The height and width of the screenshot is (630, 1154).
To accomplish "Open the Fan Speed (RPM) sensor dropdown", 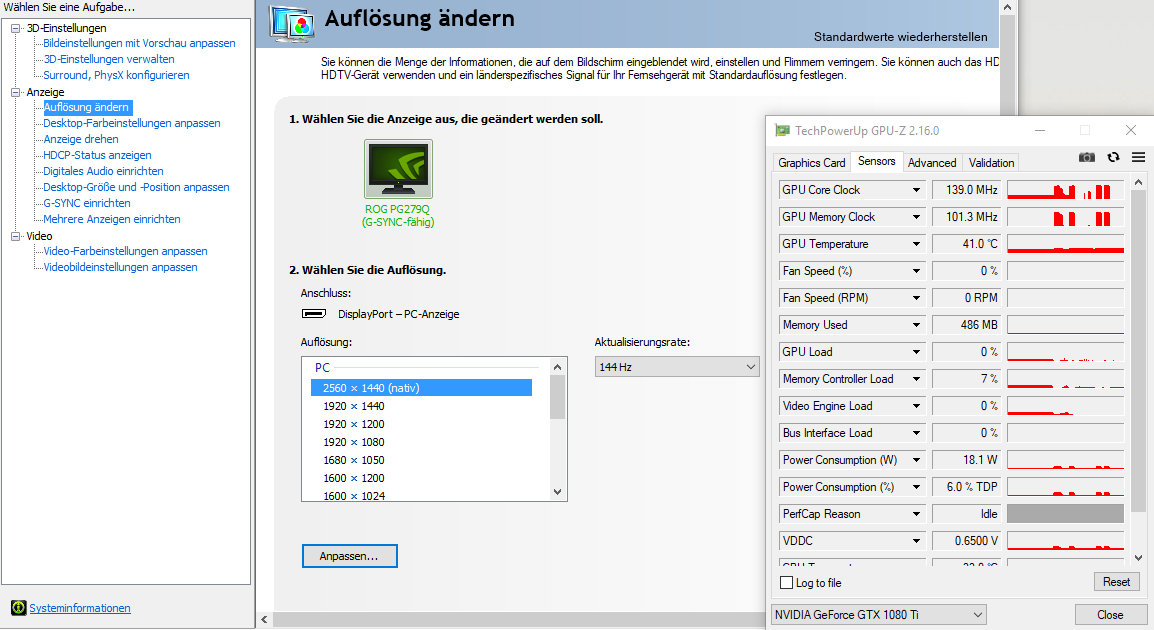I will 916,298.
